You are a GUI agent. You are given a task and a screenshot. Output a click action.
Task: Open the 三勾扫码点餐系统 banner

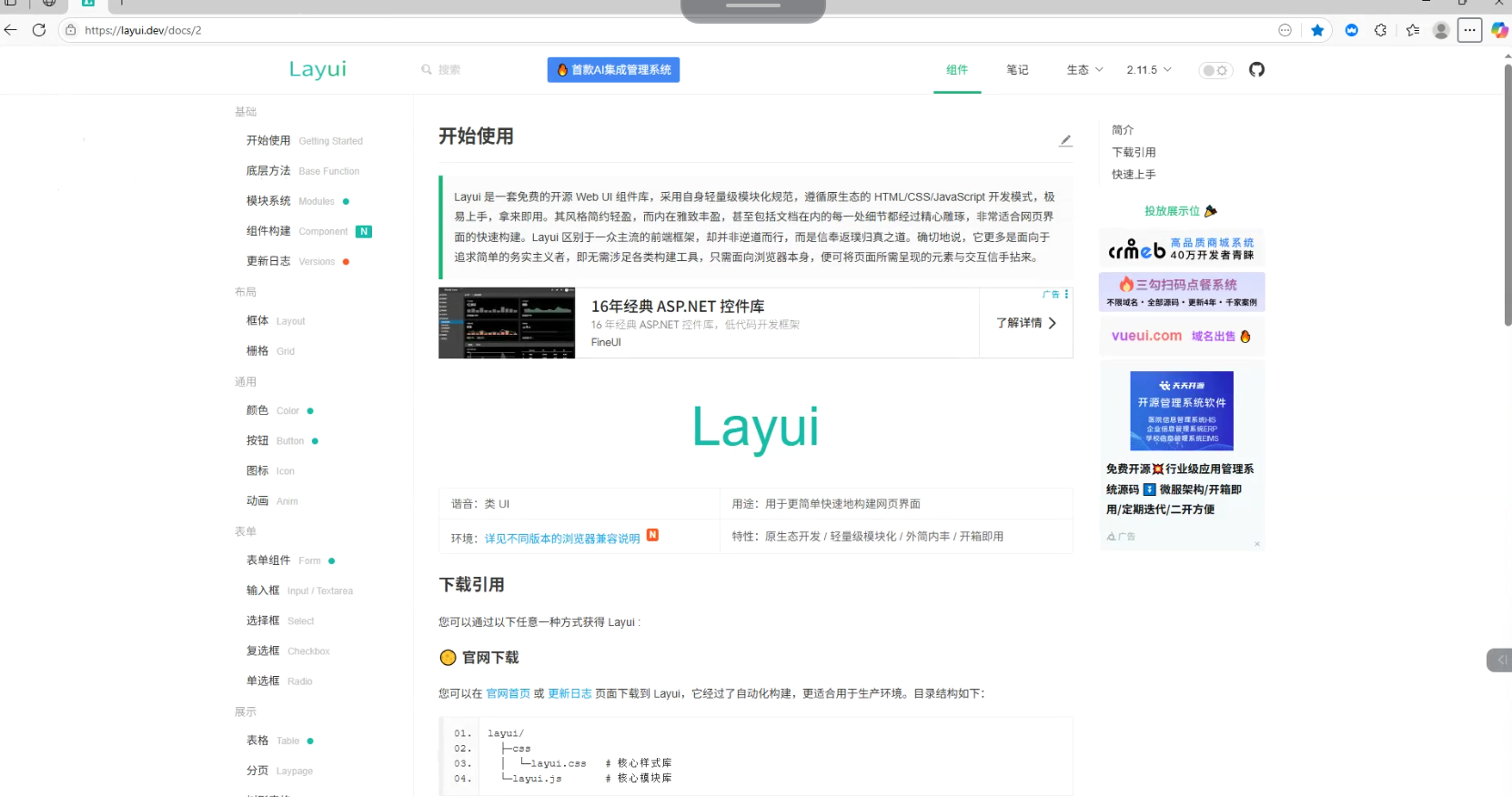pyautogui.click(x=1182, y=292)
